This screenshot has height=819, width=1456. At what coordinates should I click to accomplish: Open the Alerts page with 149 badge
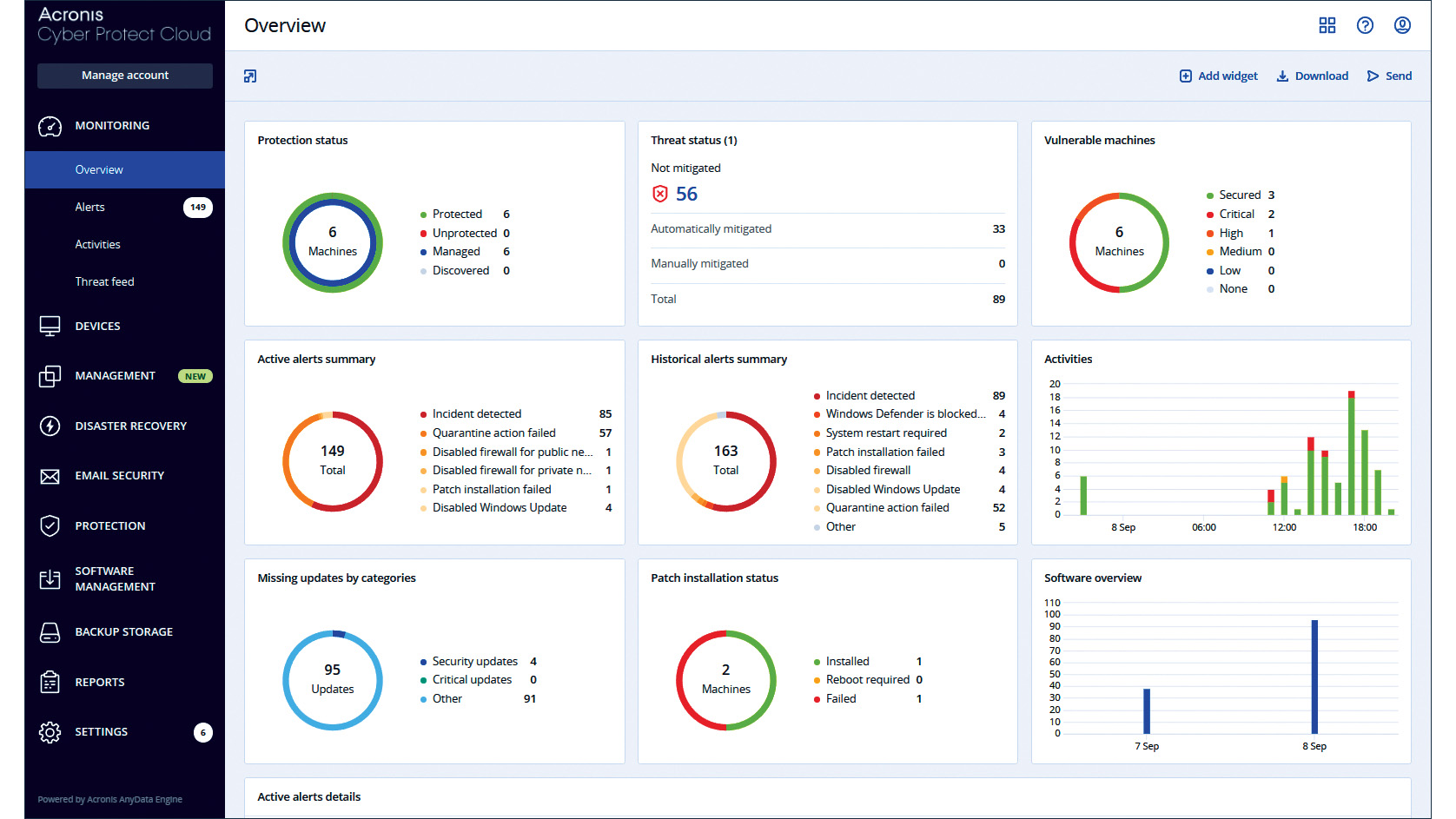pyautogui.click(x=90, y=208)
